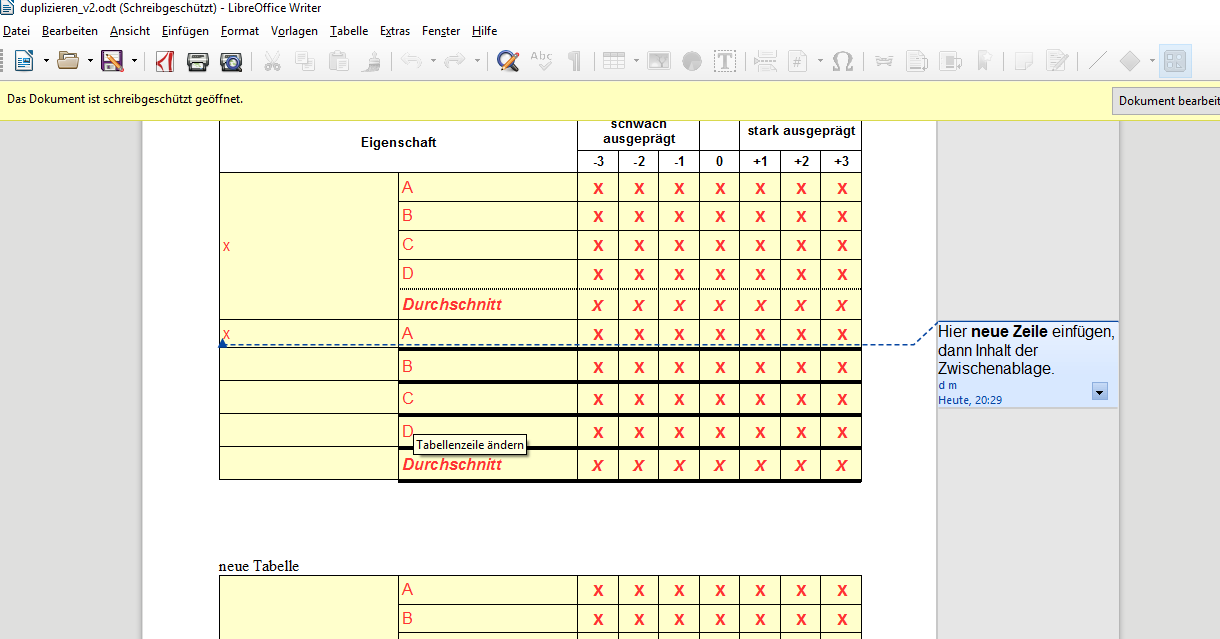Click the Insert footnote icon

tap(917, 61)
